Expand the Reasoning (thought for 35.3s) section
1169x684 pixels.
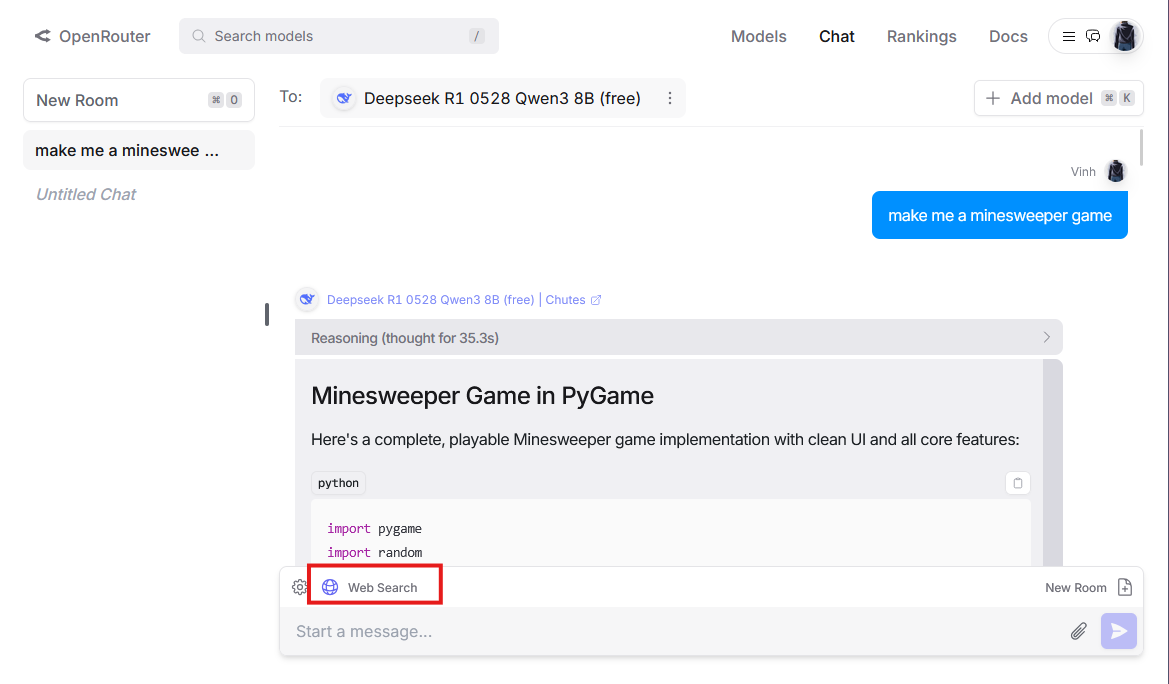tap(678, 338)
